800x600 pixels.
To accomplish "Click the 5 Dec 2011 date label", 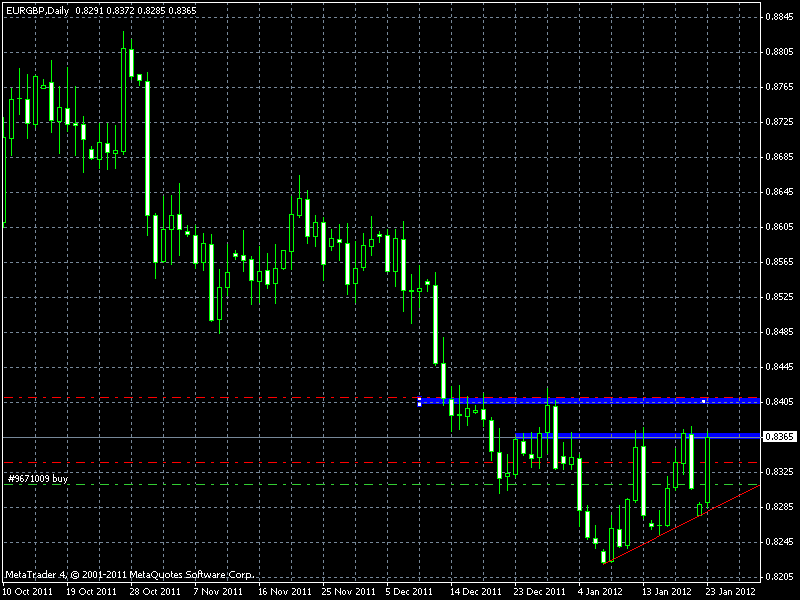I will coord(409,592).
